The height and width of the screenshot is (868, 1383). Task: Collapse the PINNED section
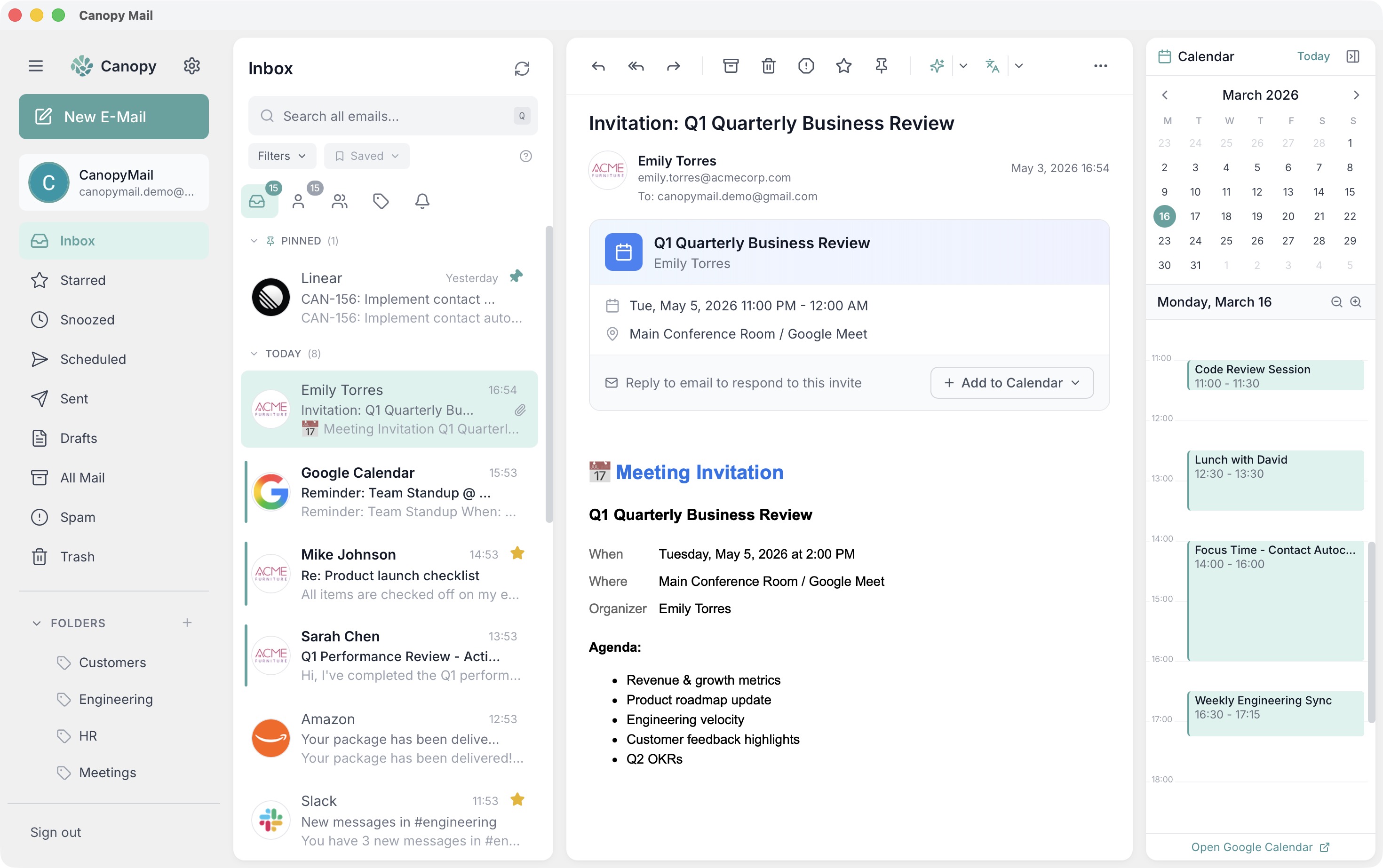254,241
